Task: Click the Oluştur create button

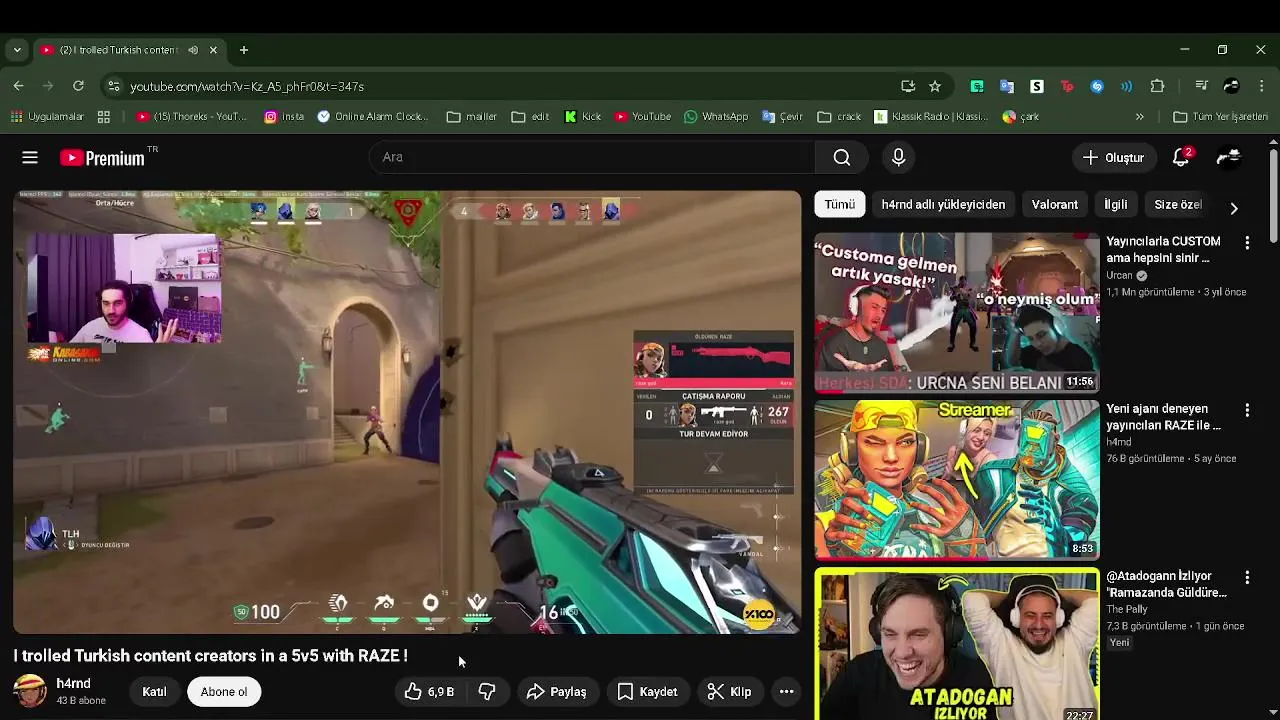Action: point(1113,157)
